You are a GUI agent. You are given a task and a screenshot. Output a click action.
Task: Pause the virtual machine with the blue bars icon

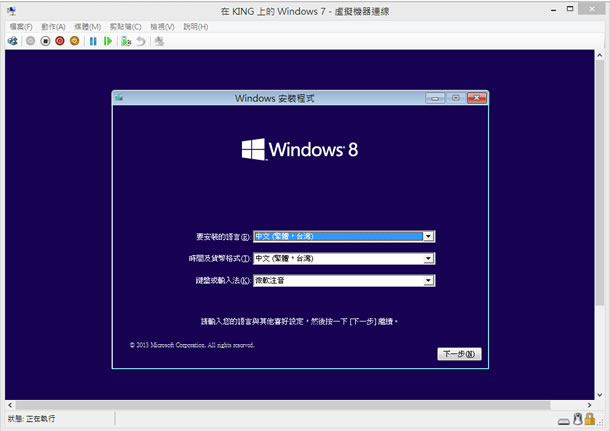(93, 41)
